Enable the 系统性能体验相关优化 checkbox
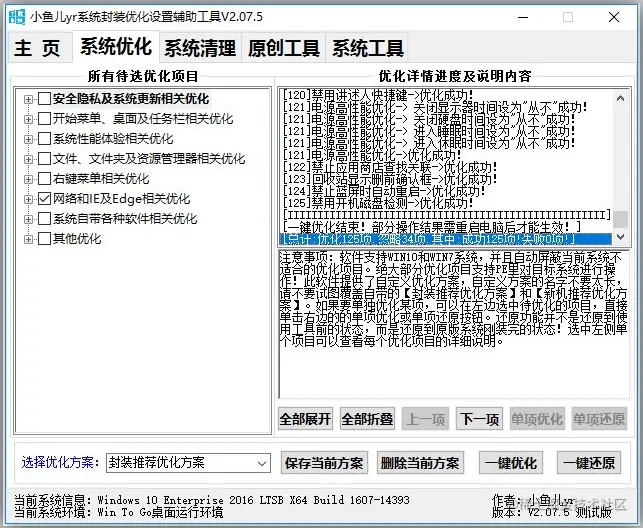643x528 pixels. pos(44,139)
